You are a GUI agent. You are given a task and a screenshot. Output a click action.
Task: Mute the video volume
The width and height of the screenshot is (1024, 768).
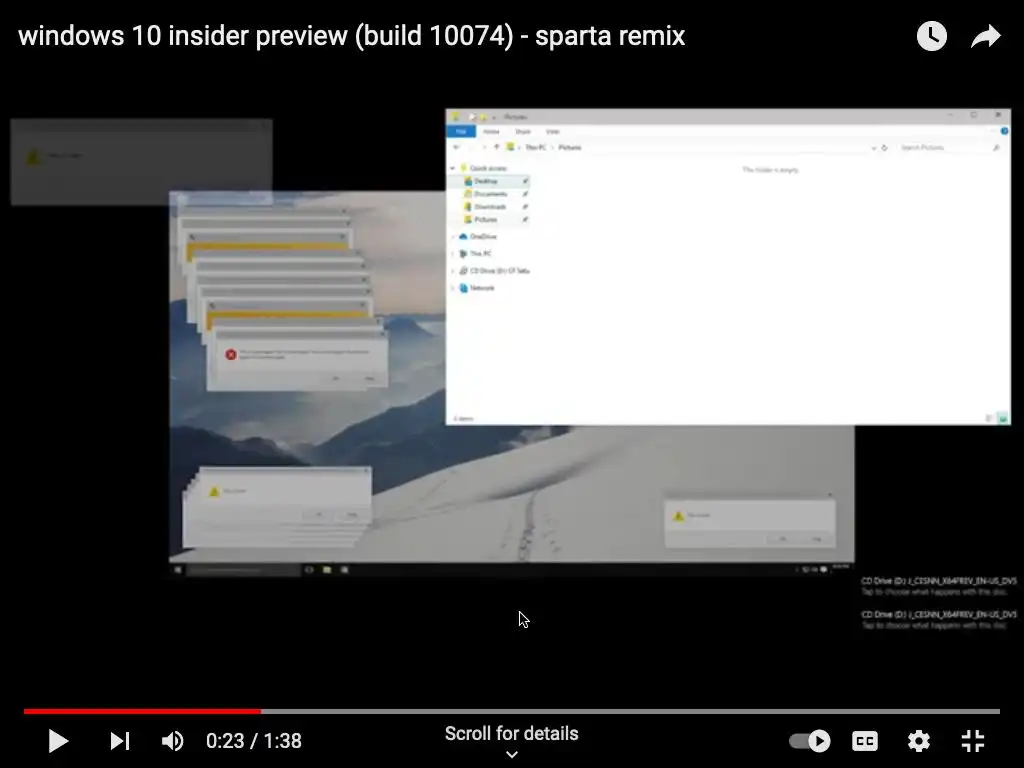pyautogui.click(x=172, y=741)
